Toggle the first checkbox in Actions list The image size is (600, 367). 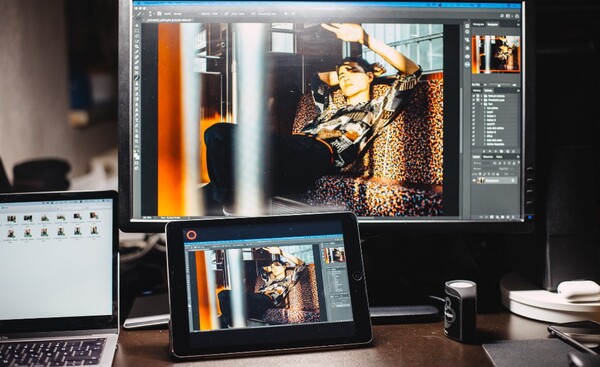click(x=473, y=96)
